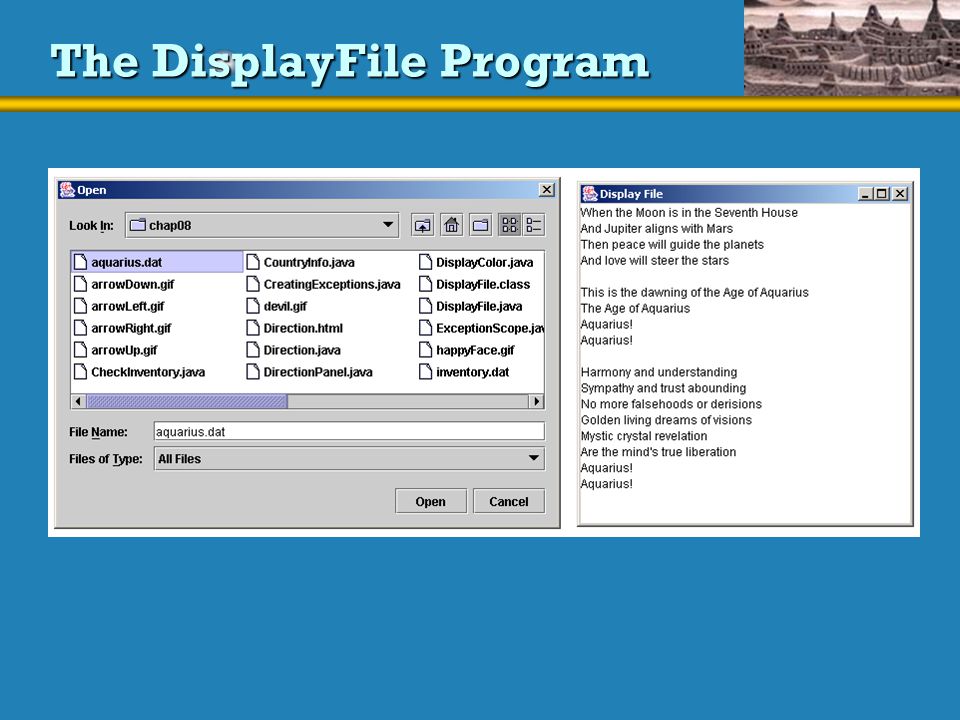This screenshot has width=960, height=720.
Task: Click Java icon in Open dialog title
Action: point(67,190)
